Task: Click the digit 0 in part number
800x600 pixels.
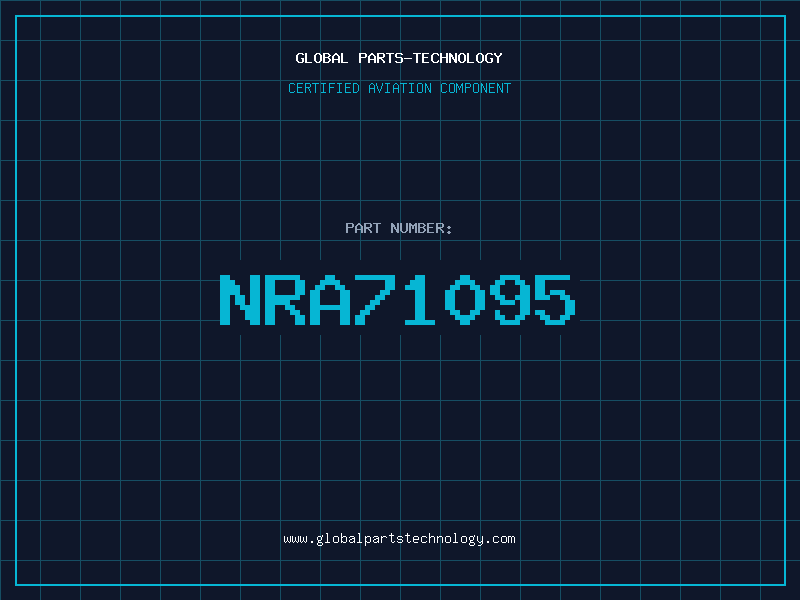Action: [x=467, y=300]
